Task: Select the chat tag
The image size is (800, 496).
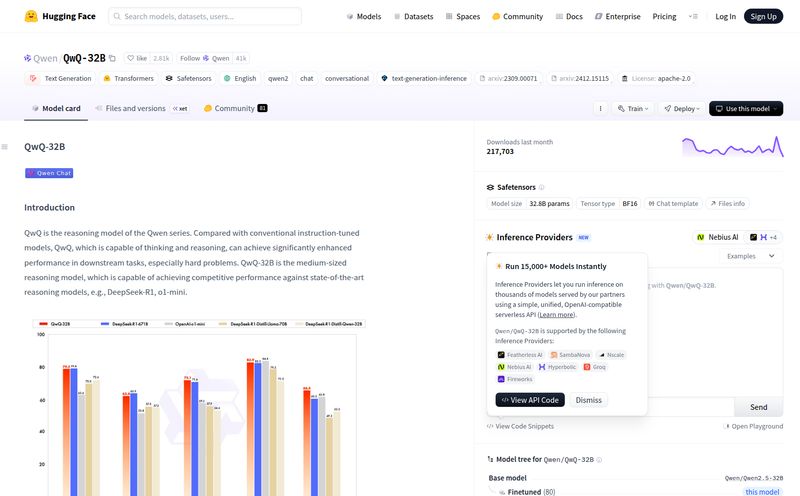Action: point(307,79)
